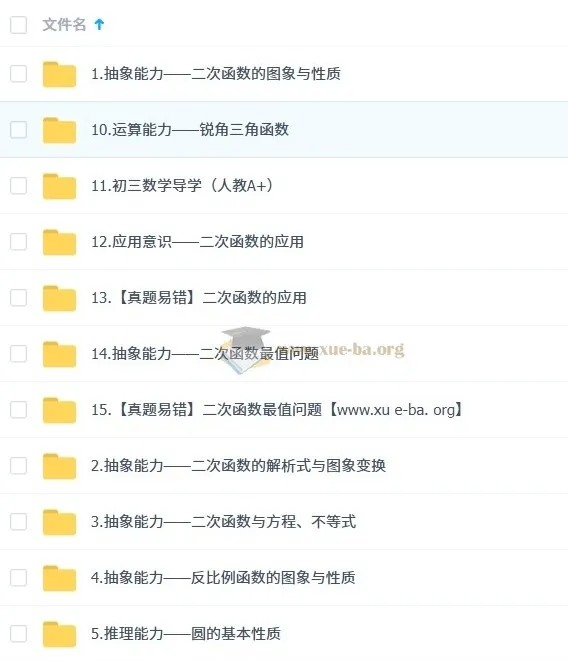Open folder 1.抽象能力——二次函数的图象与性质
The image size is (568, 661).
(x=216, y=74)
